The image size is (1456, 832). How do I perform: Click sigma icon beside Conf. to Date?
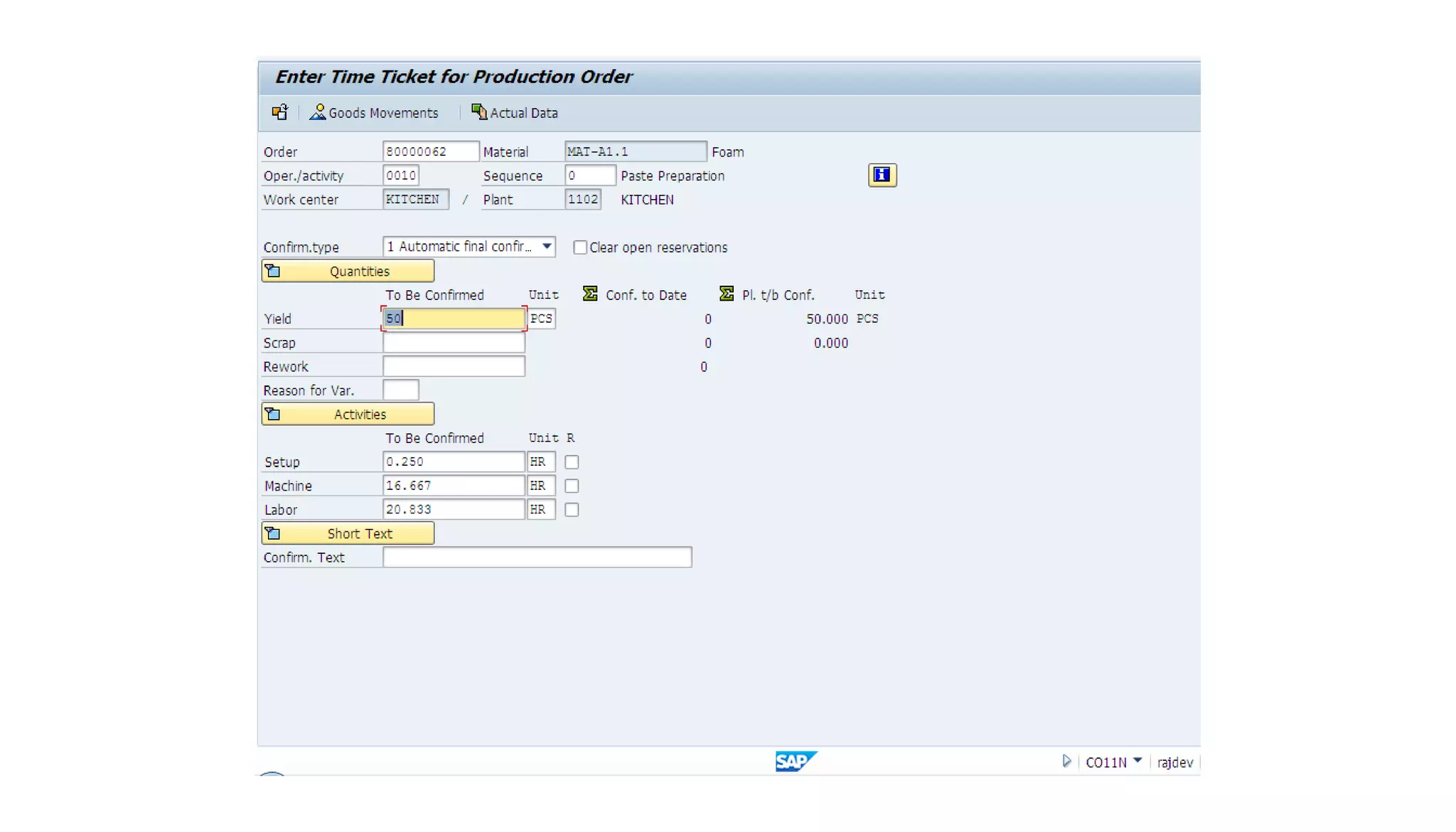pos(590,294)
